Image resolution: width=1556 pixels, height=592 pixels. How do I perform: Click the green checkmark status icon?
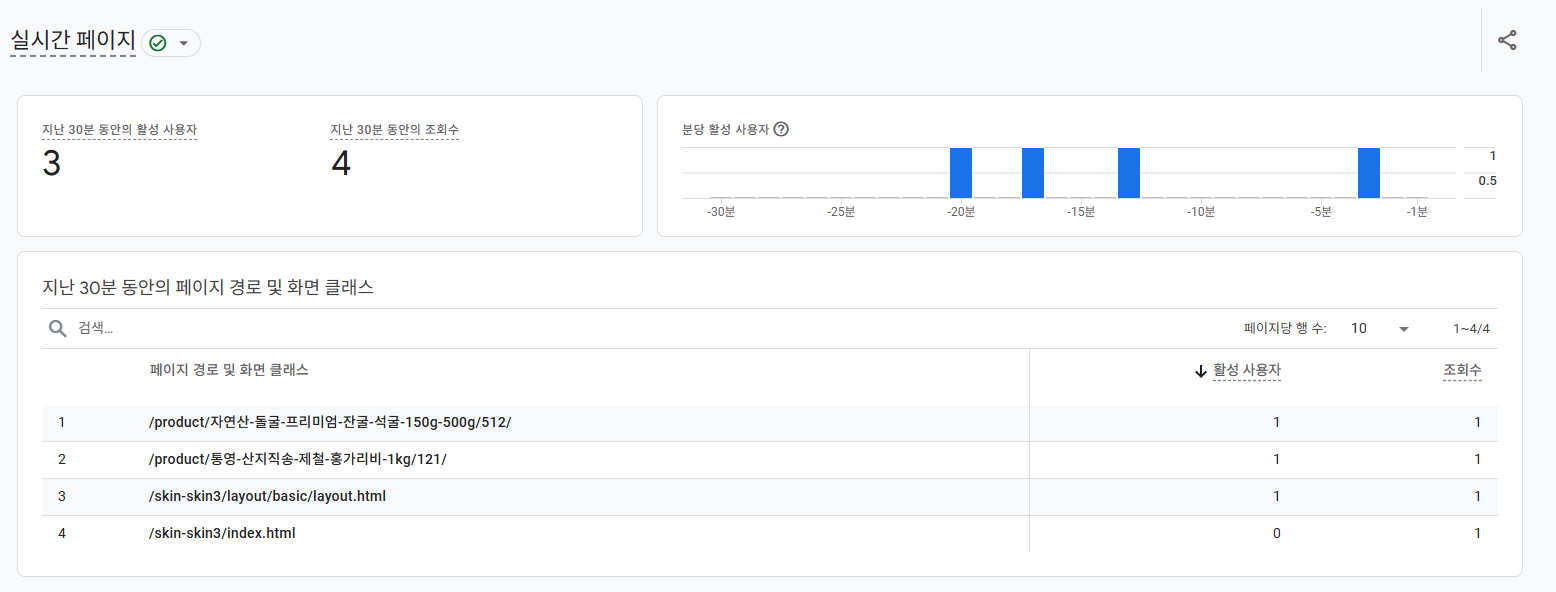(x=158, y=43)
